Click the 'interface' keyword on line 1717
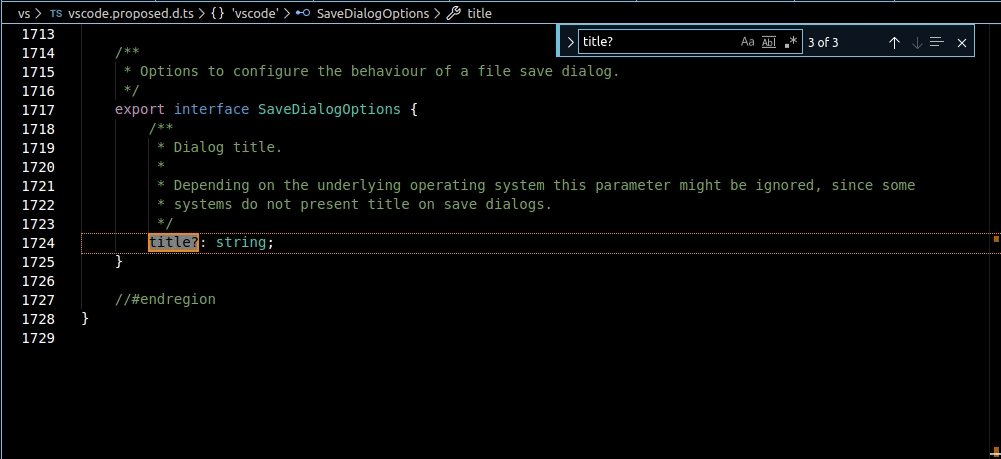Screen dimensions: 1001x459 click(211, 109)
